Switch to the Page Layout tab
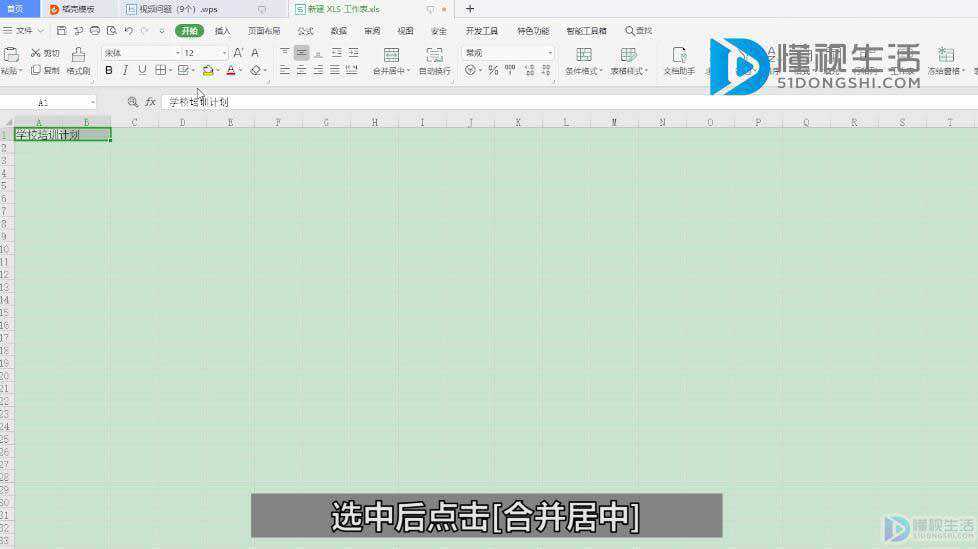978x549 pixels. click(x=264, y=31)
